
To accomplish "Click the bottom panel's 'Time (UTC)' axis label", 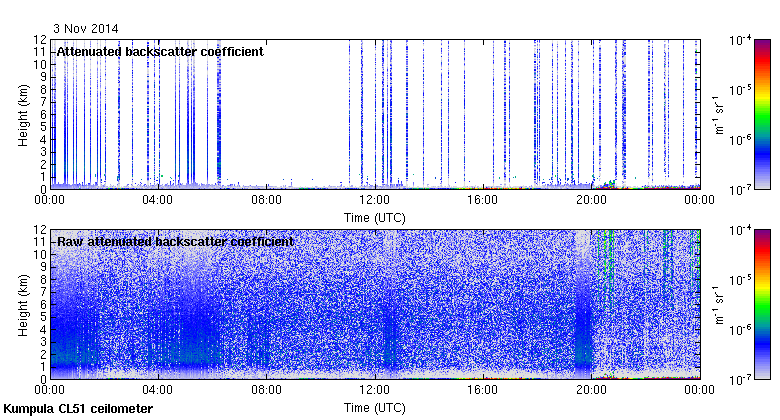I will point(375,408).
